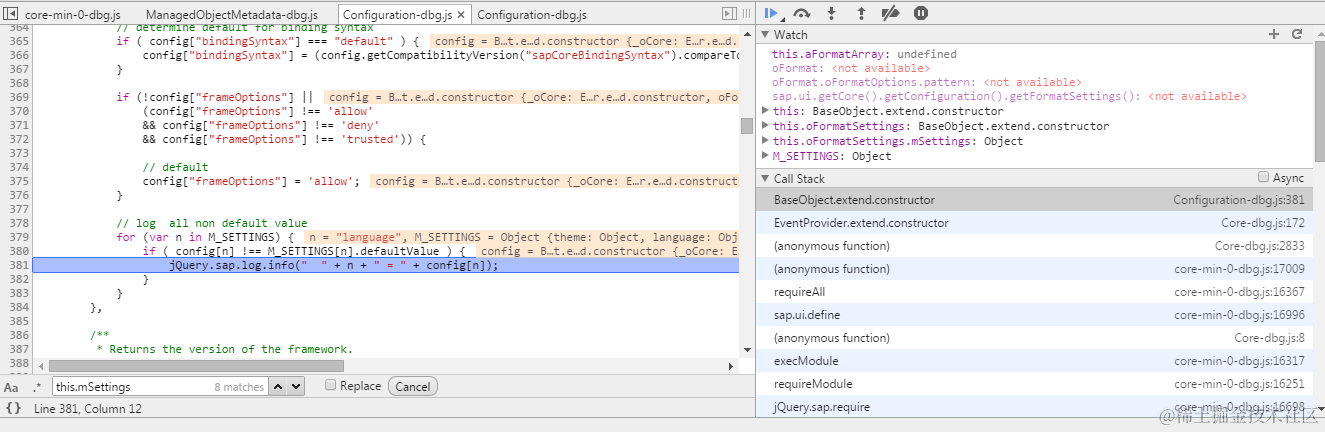Switch to core-min-0-dbg.js tab
The width and height of the screenshot is (1325, 432).
[x=74, y=15]
